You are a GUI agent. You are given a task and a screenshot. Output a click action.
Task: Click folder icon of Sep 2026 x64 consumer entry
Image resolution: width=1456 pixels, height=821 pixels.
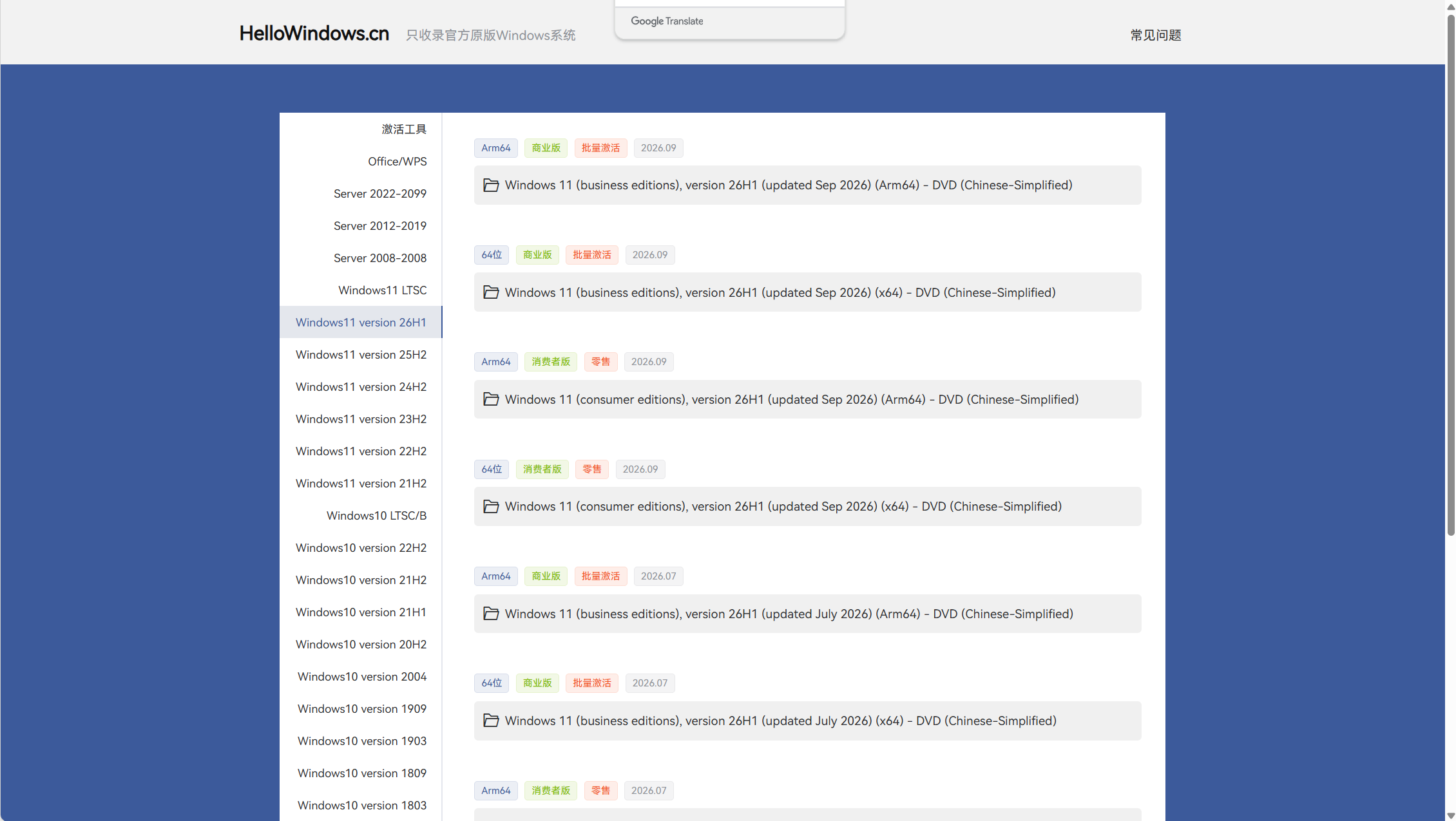[491, 507]
